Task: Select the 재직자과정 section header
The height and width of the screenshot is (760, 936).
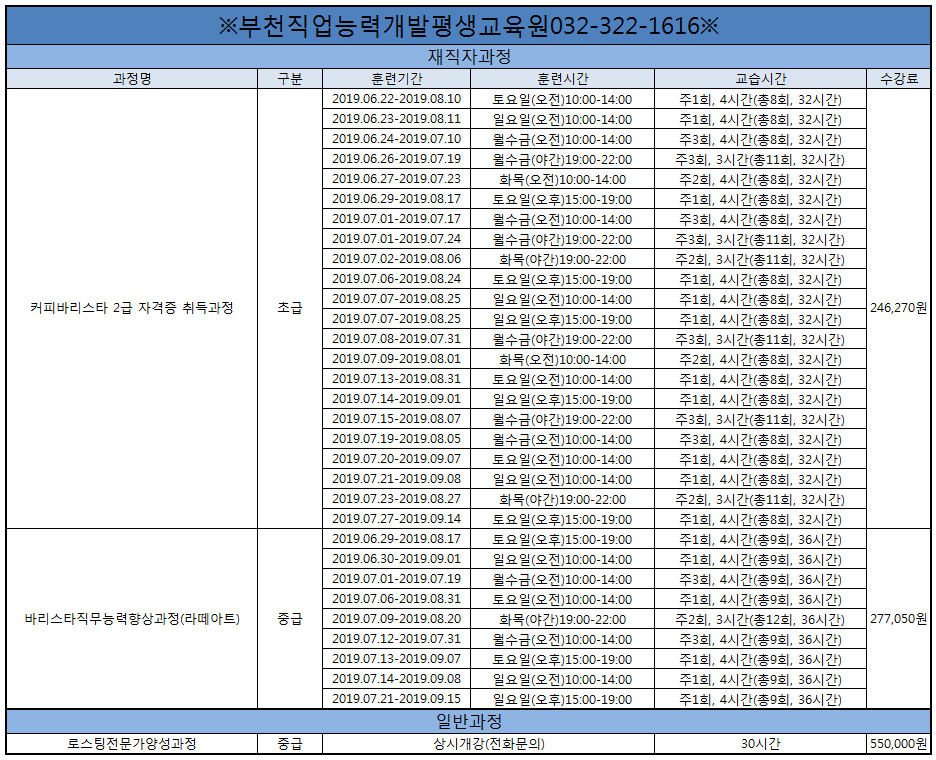Action: coord(468,57)
